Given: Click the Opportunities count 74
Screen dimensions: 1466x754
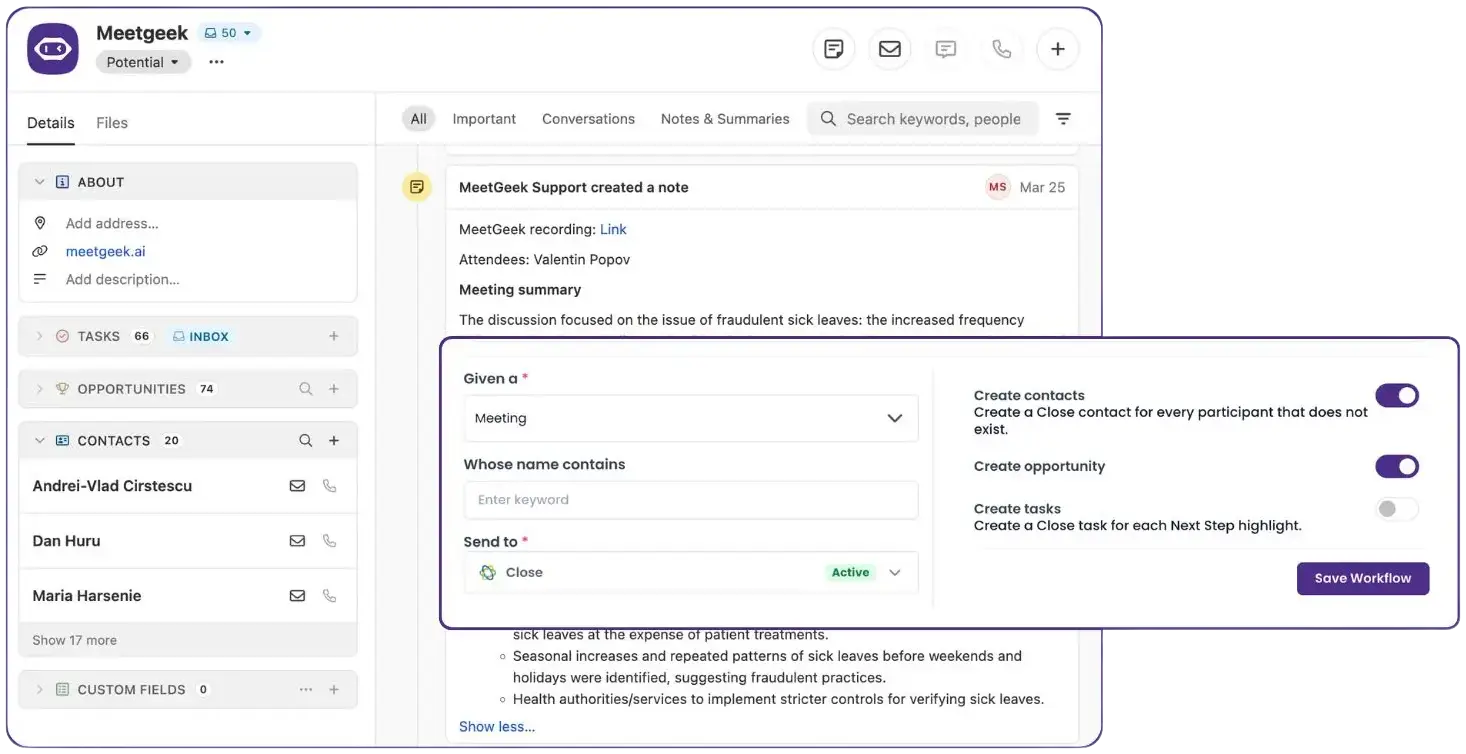Looking at the screenshot, I should pyautogui.click(x=207, y=389).
